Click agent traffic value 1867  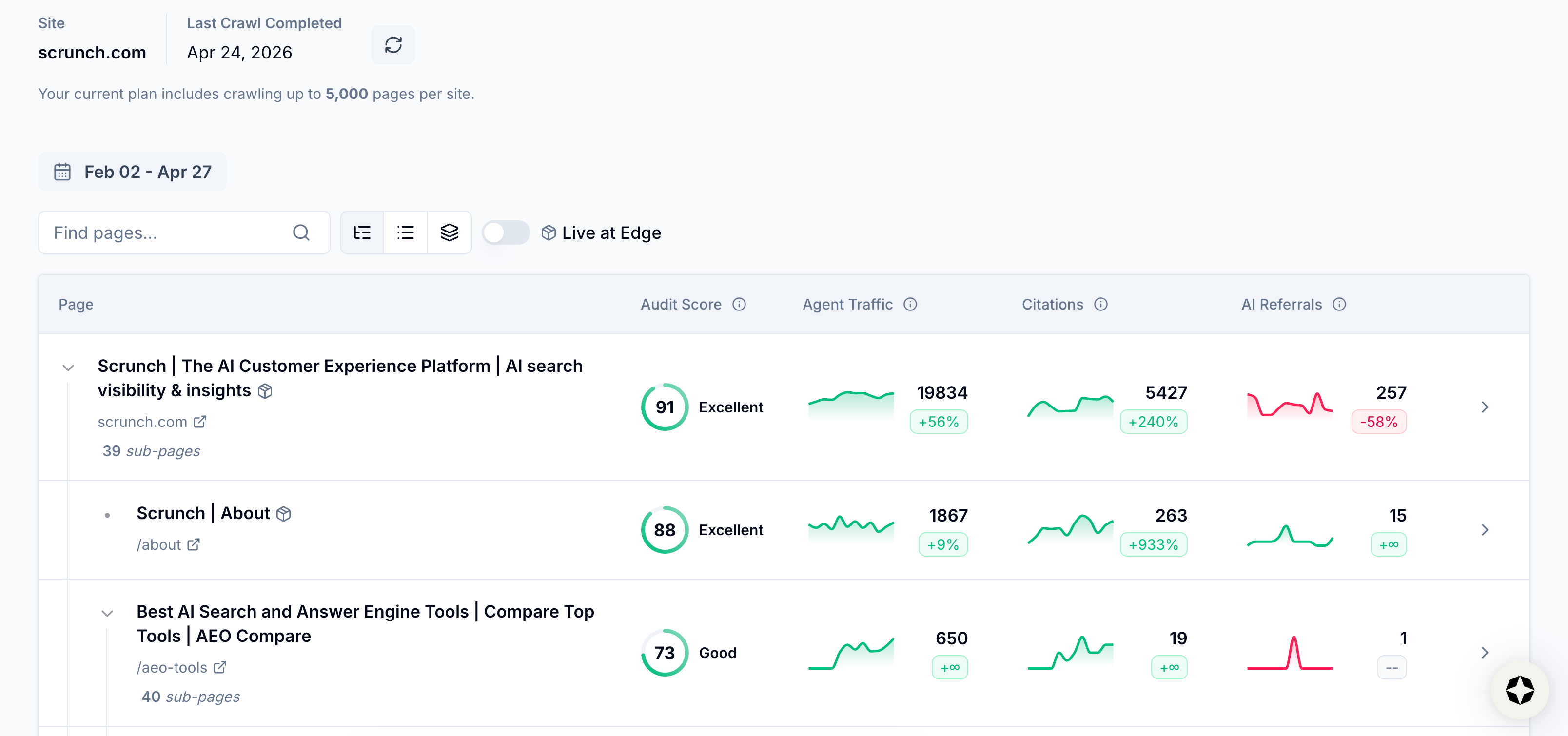(x=948, y=515)
